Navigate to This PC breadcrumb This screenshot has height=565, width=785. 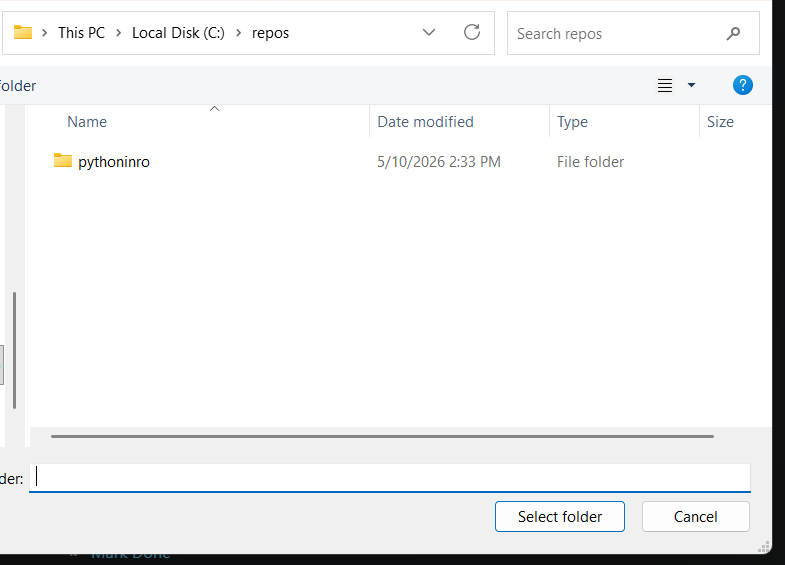(81, 33)
